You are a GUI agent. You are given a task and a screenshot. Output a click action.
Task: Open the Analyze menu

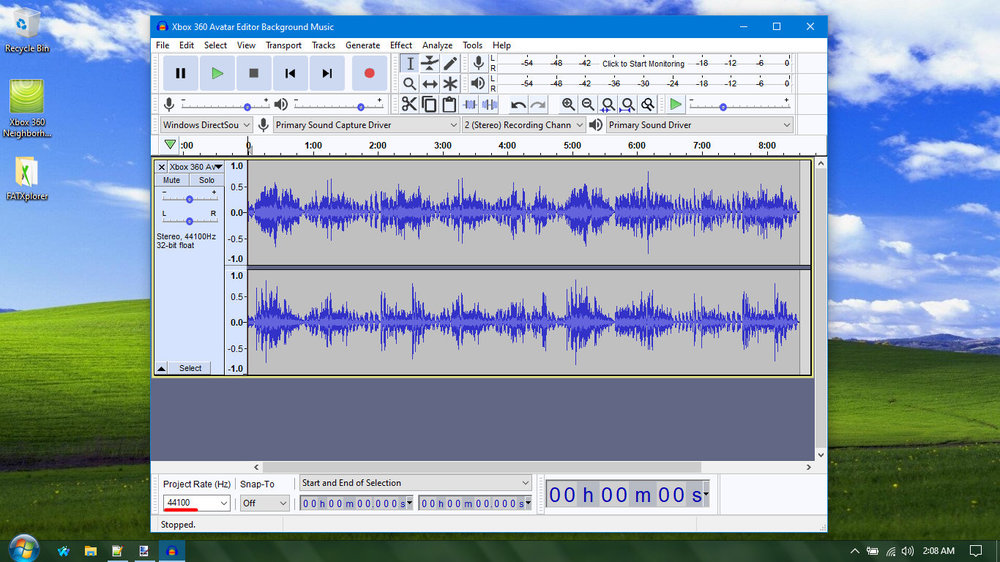click(437, 45)
